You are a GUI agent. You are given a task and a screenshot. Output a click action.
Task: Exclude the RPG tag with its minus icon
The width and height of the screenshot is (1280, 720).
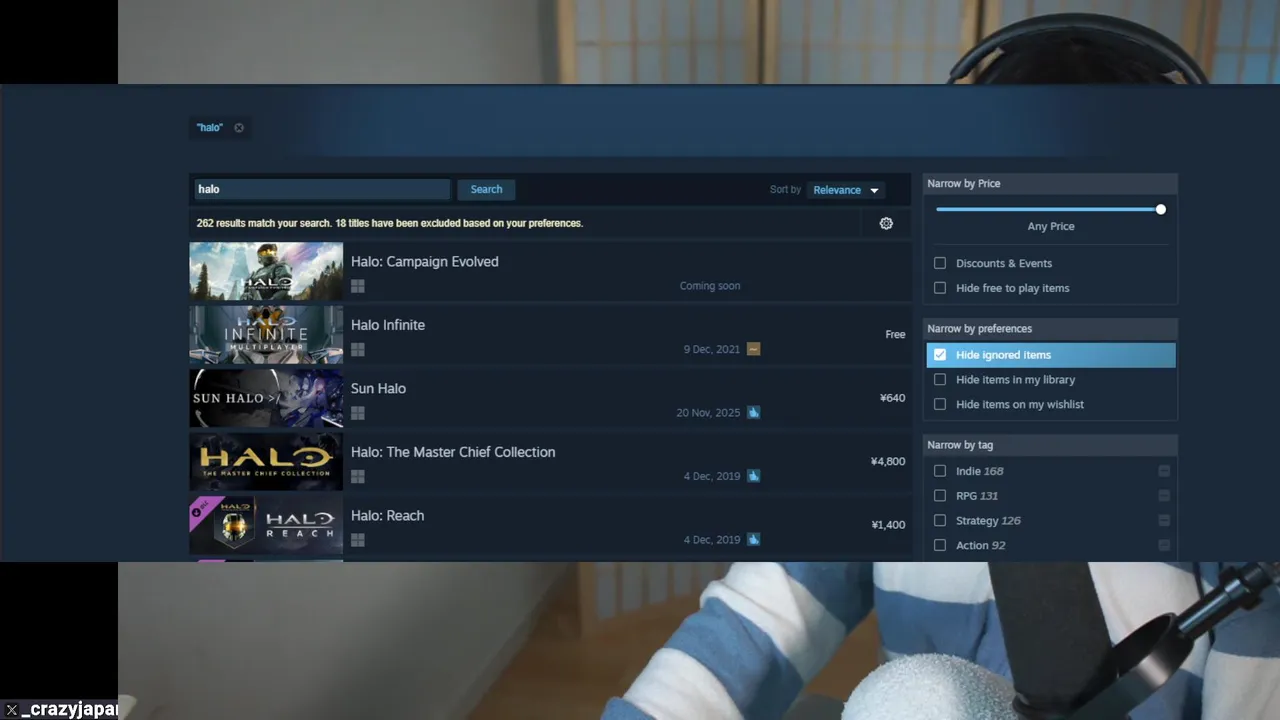[1164, 496]
